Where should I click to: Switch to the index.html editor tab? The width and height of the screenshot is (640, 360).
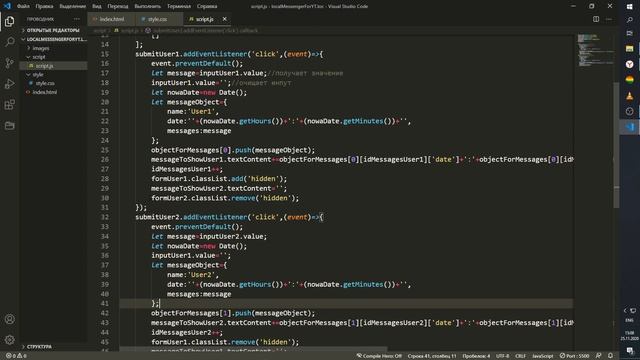(x=111, y=19)
